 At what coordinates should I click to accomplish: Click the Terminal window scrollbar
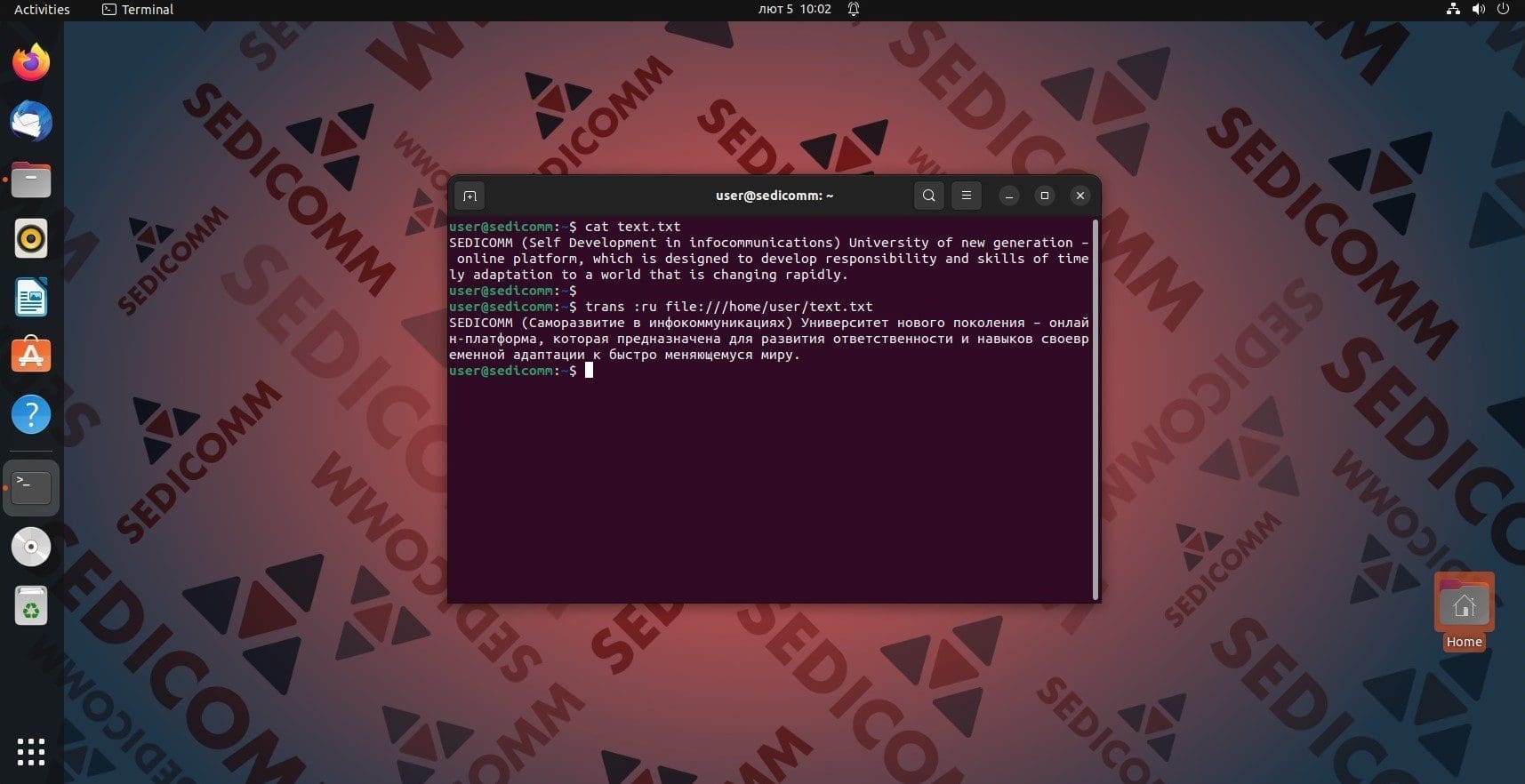(1095, 409)
